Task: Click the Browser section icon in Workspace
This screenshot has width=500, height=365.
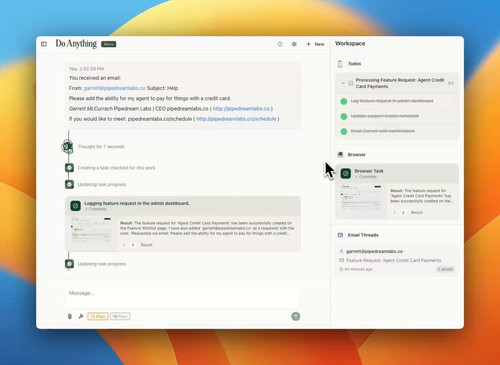Action: point(340,155)
